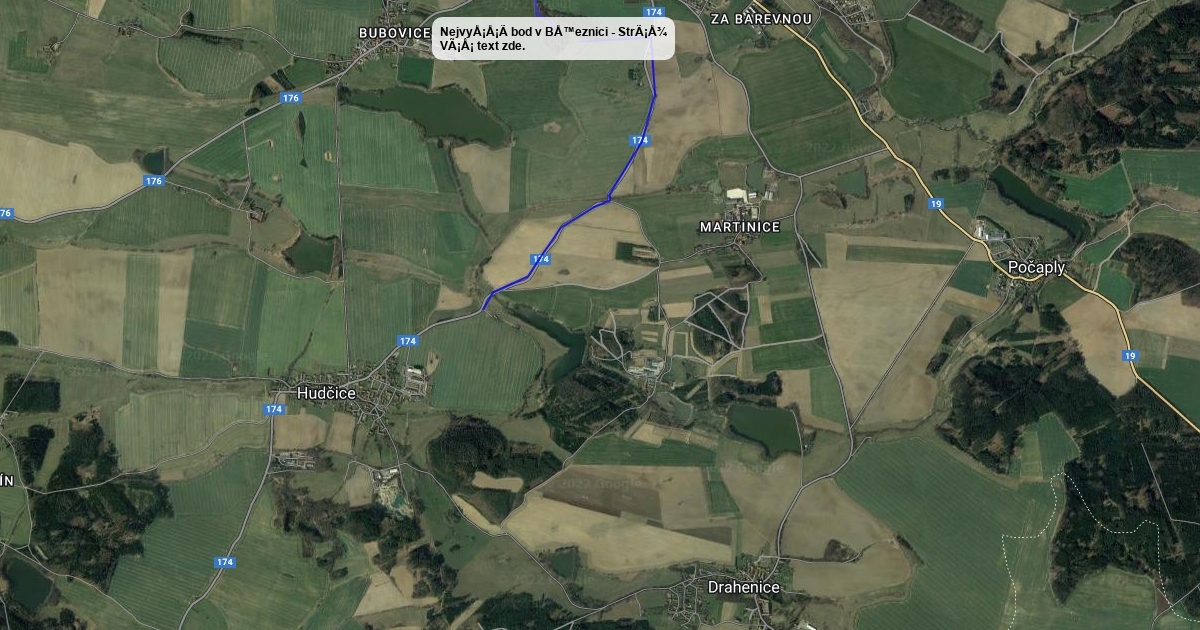Select the MARTINICE map label

tap(740, 227)
